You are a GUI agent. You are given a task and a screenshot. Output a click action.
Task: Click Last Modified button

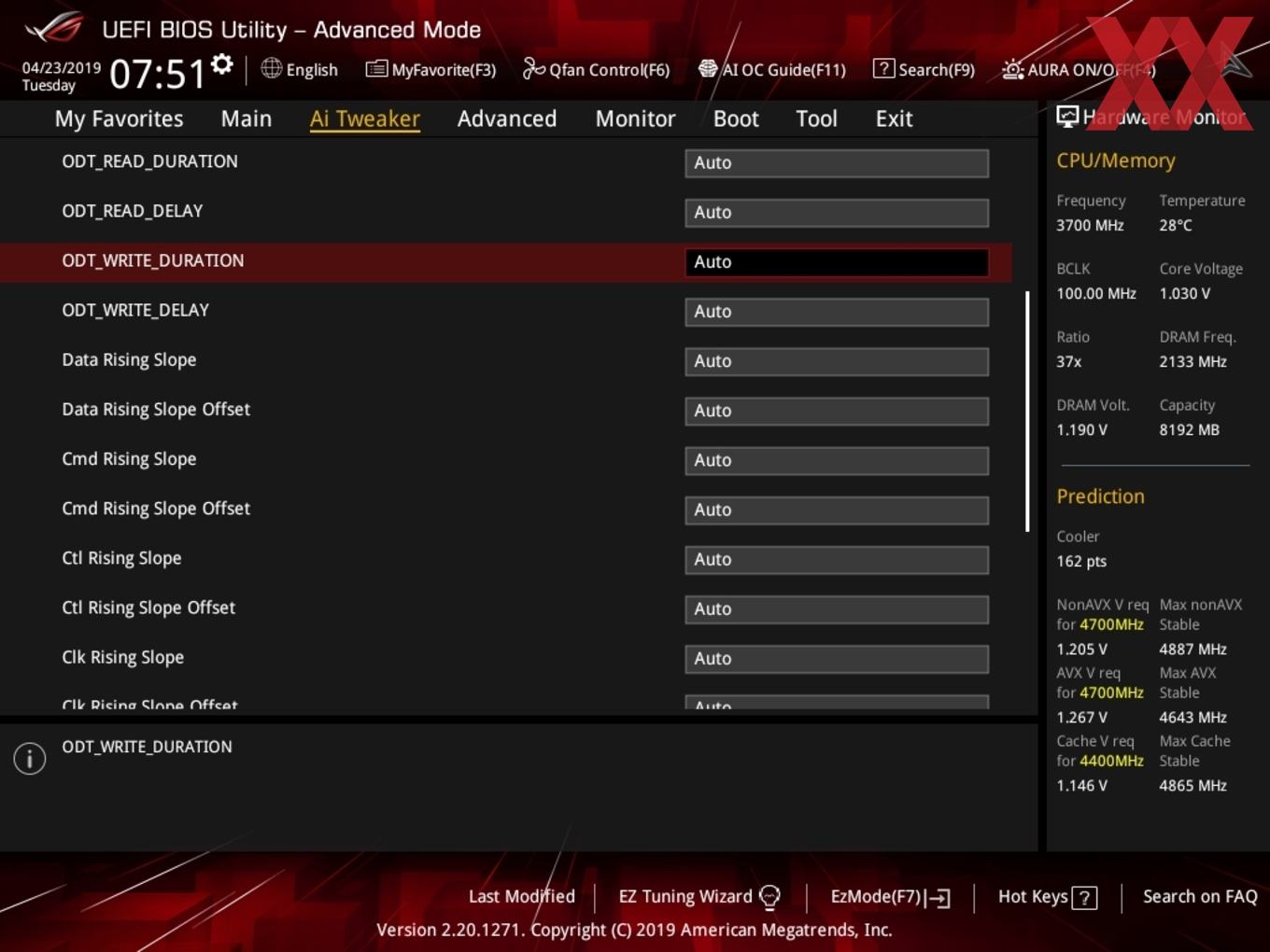521,896
